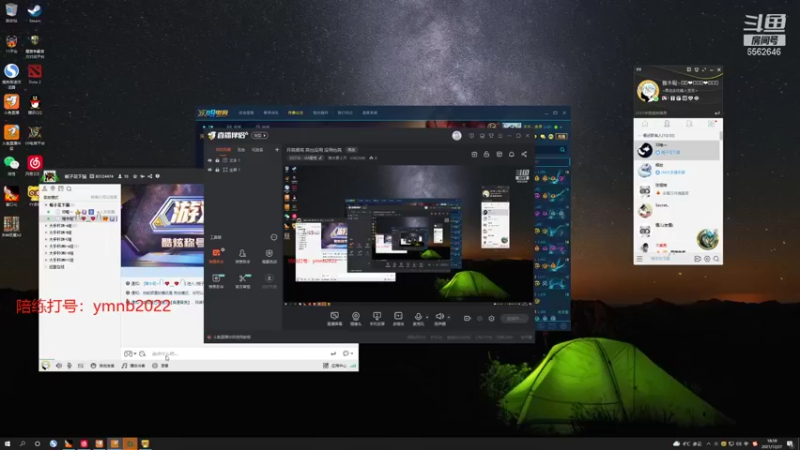Mute the microphone in YY channel bottom bar
This screenshot has height=450, width=800.
(69, 366)
